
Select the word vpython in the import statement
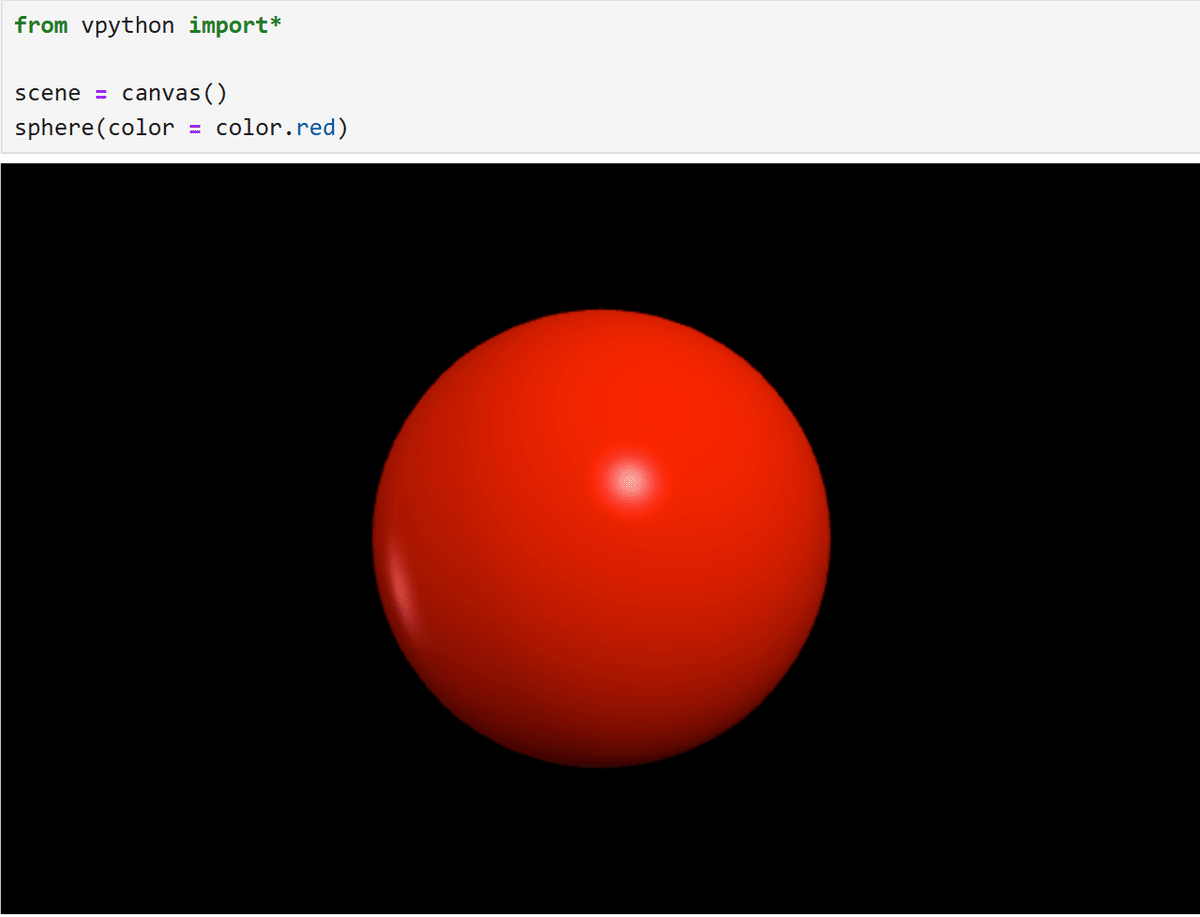[127, 25]
